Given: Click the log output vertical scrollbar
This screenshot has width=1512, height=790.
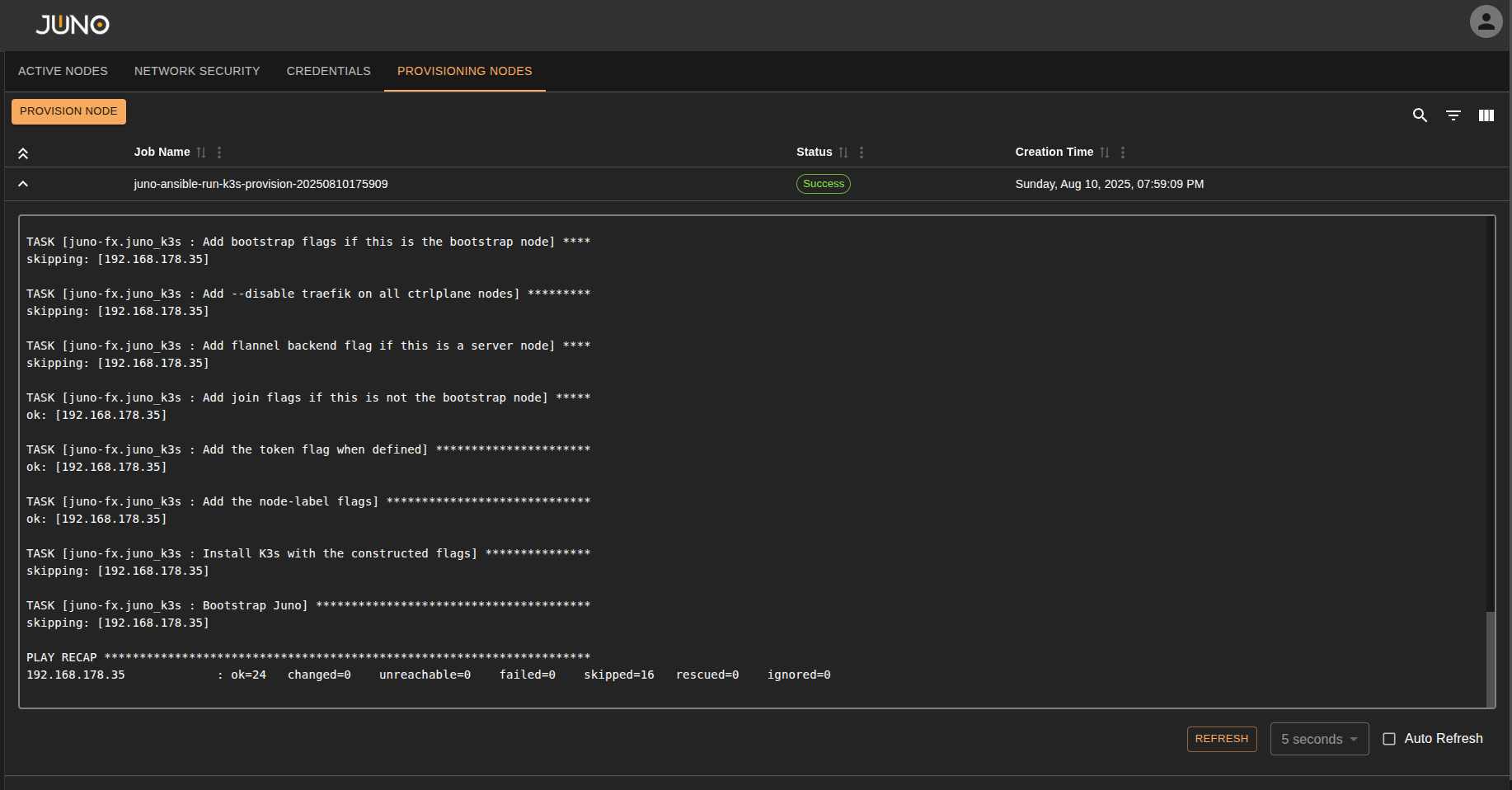Looking at the screenshot, I should click(1490, 658).
